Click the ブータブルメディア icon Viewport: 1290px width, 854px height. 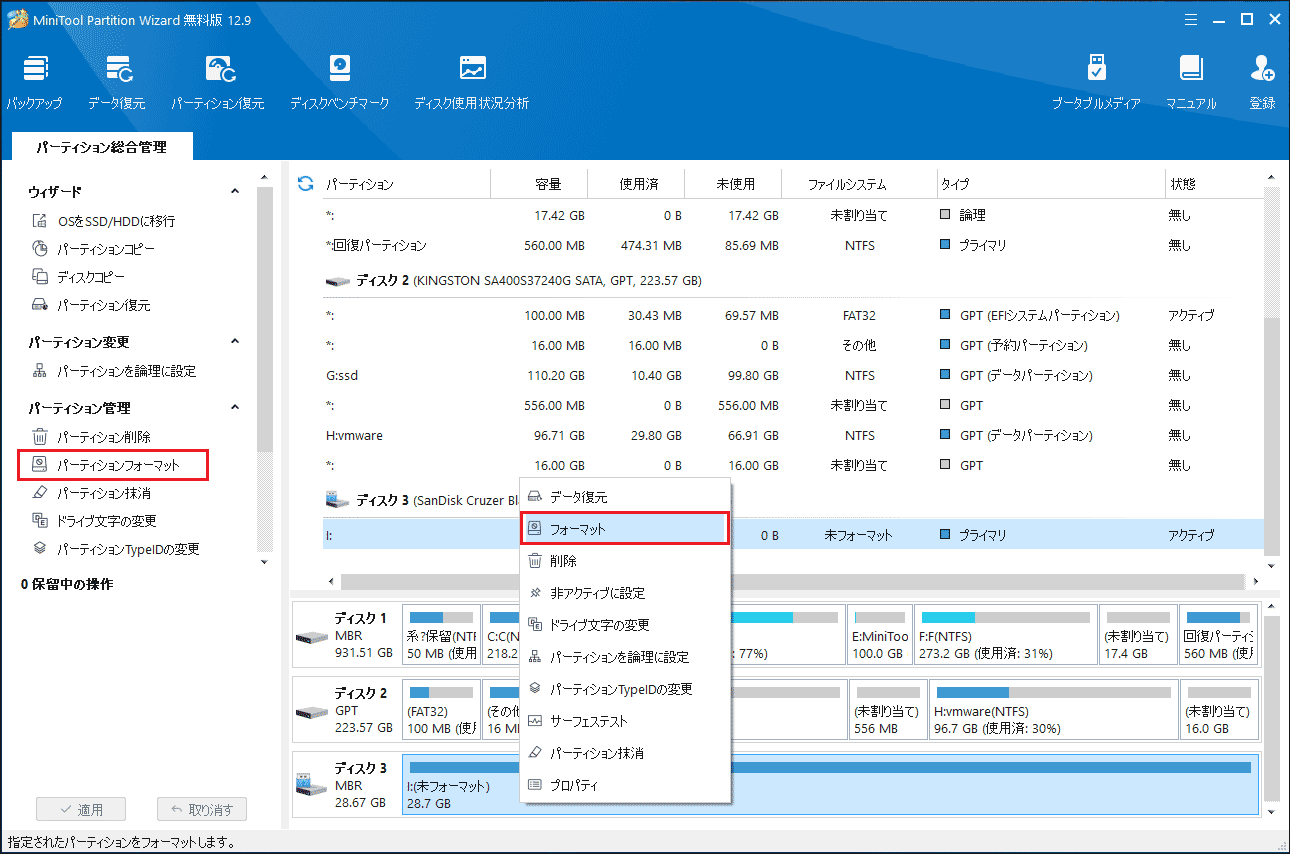1096,83
